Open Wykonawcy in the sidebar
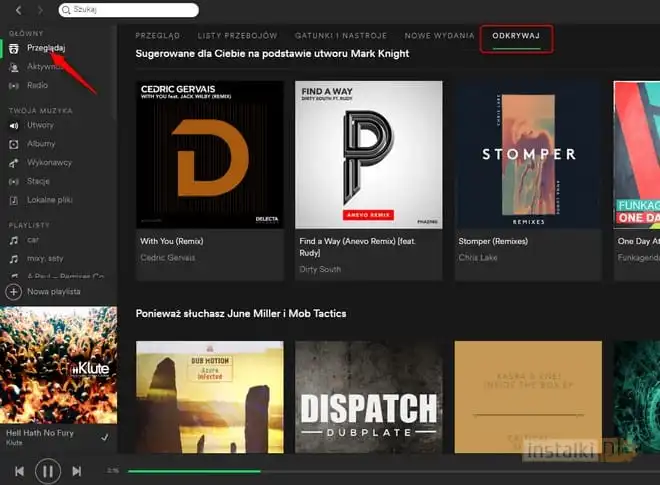The width and height of the screenshot is (660, 485). (48, 161)
